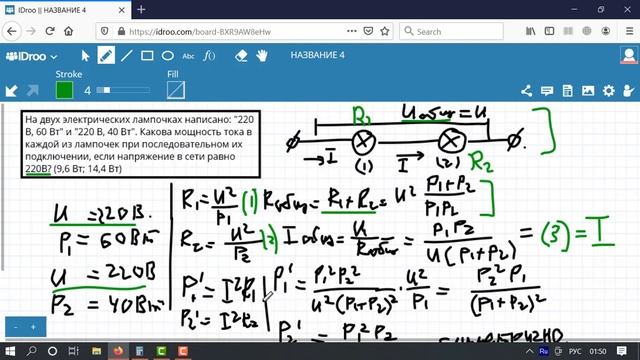
Task: Switch to the IDroo НАЗВАНИЕ 4 tab
Action: point(65,10)
